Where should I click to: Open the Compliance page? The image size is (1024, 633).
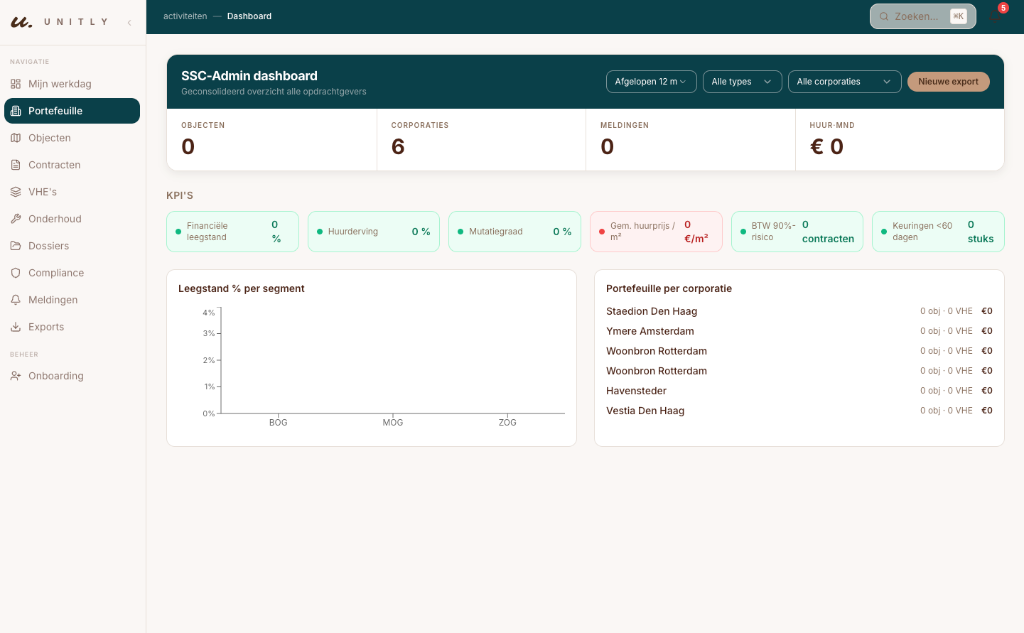pos(72,273)
